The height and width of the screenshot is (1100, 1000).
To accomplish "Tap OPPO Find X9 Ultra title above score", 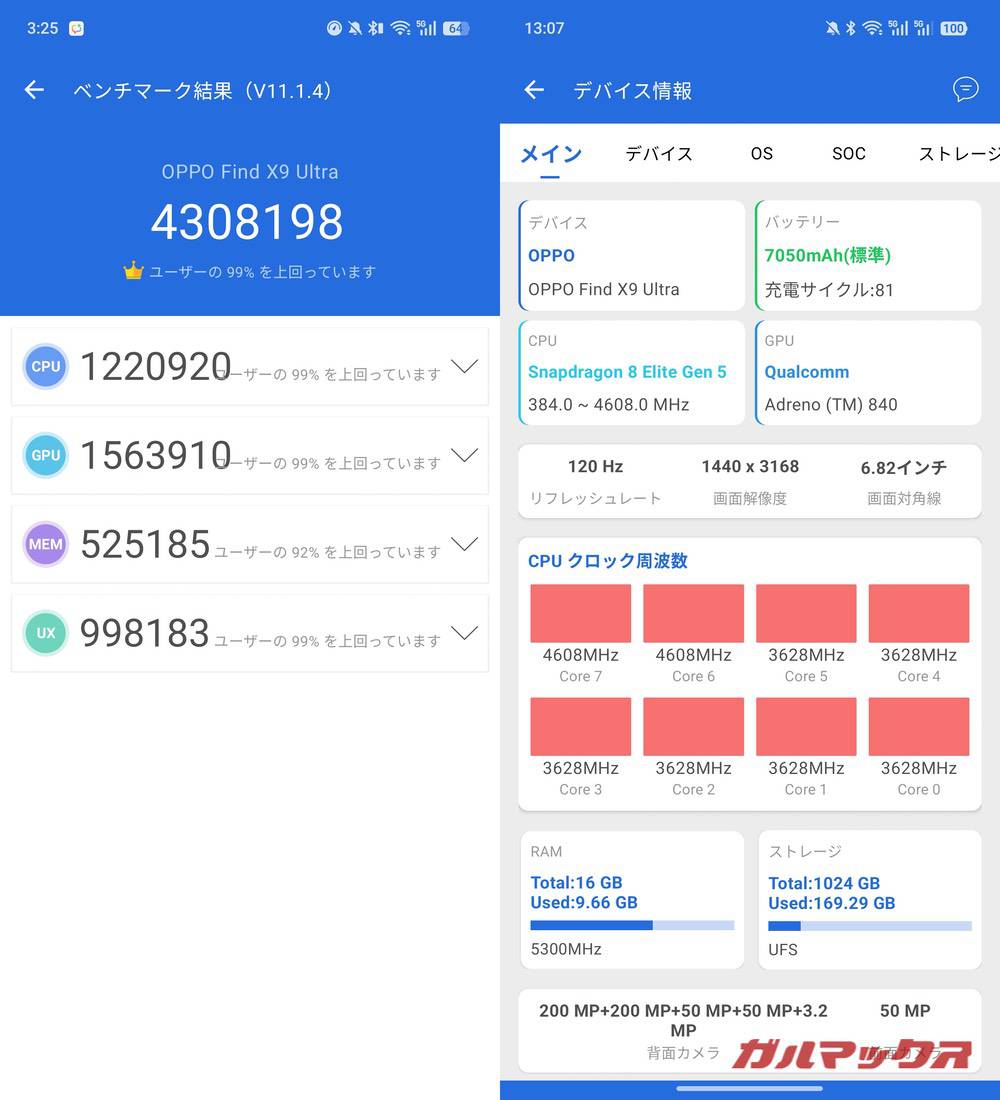I will [250, 172].
